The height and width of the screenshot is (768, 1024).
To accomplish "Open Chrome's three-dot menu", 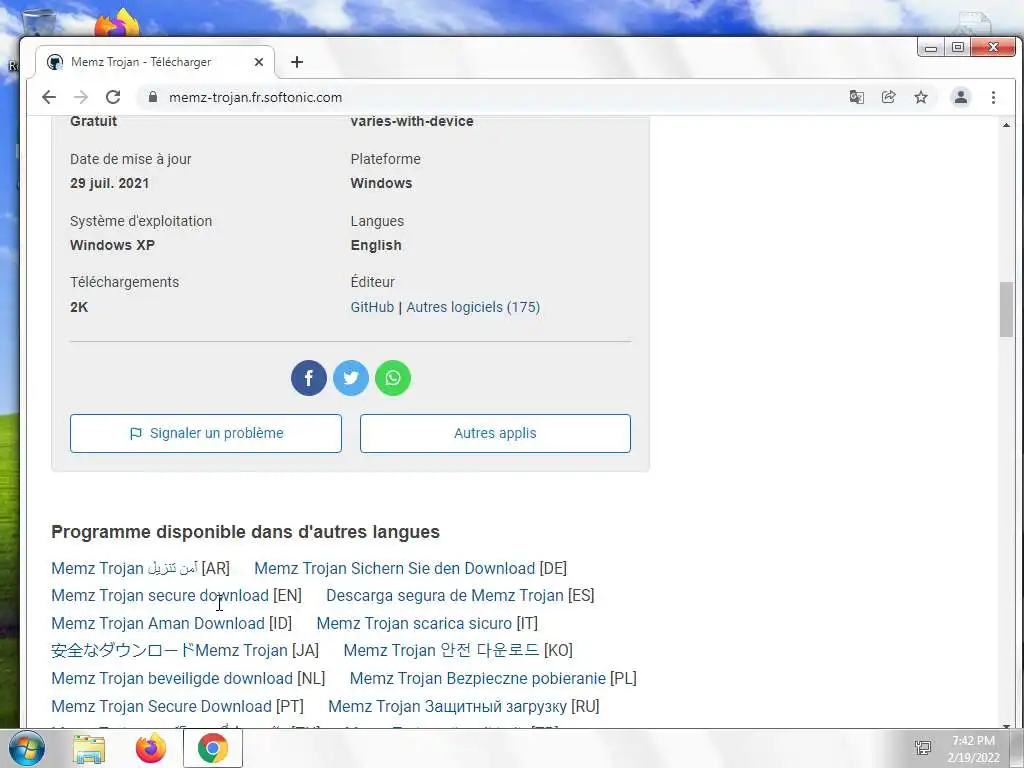I will point(993,97).
